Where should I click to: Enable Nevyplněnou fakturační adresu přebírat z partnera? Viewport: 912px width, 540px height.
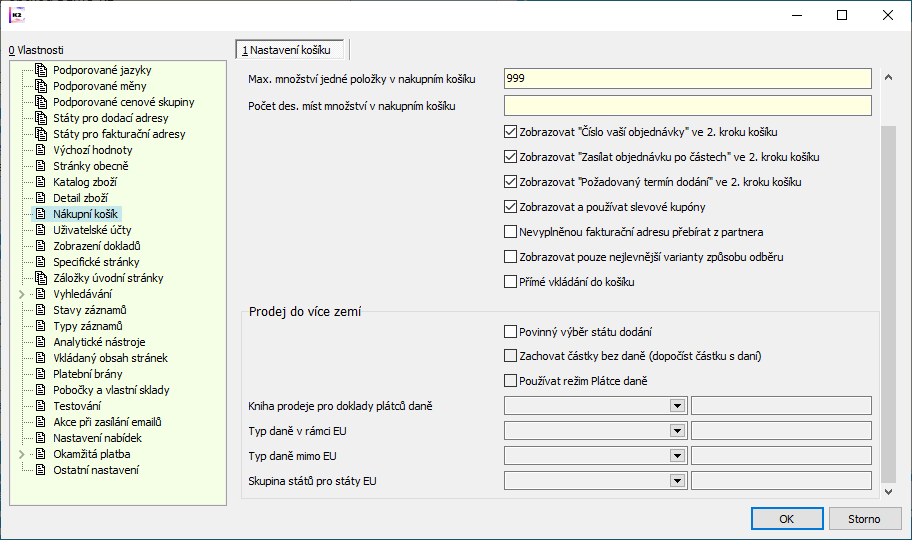coord(510,232)
